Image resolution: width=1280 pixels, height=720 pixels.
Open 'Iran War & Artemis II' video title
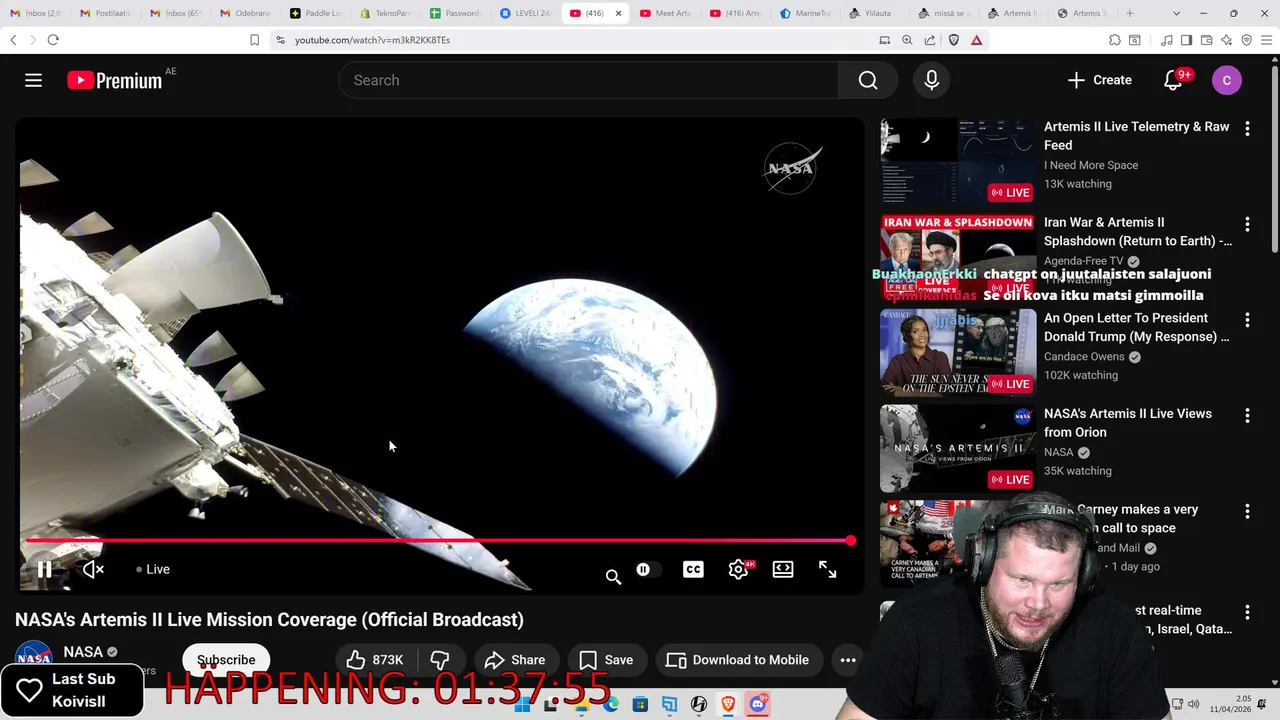coord(1138,231)
